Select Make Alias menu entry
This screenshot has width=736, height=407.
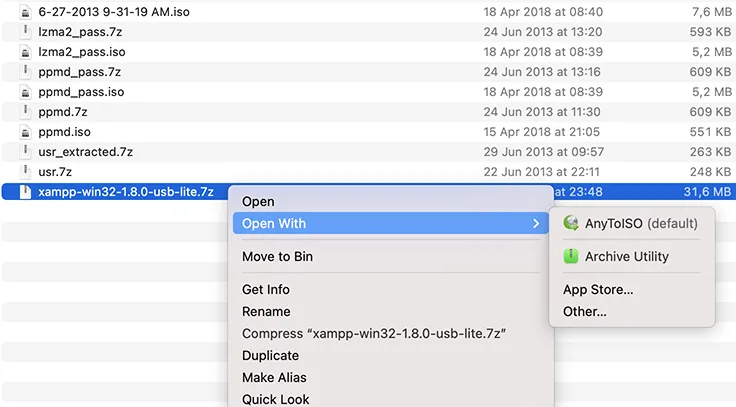tap(274, 378)
